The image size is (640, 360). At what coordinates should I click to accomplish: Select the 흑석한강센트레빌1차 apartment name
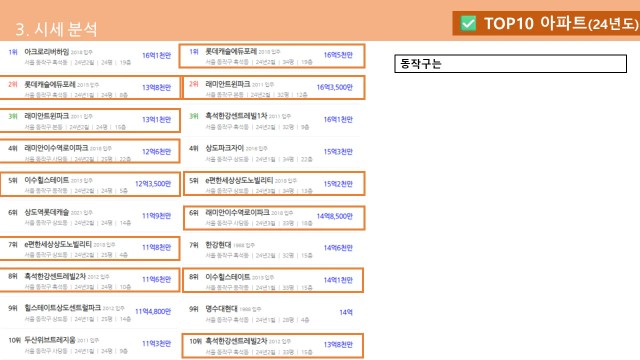236,116
